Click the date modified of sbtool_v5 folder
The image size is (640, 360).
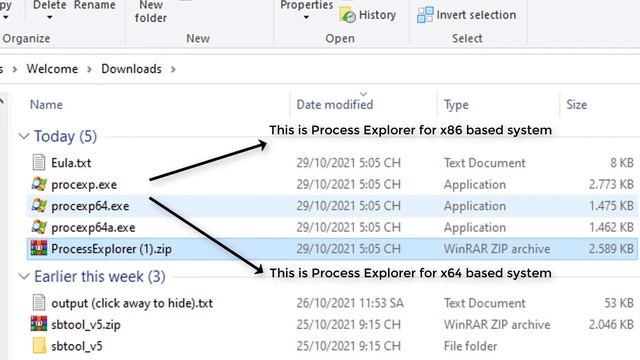(349, 346)
